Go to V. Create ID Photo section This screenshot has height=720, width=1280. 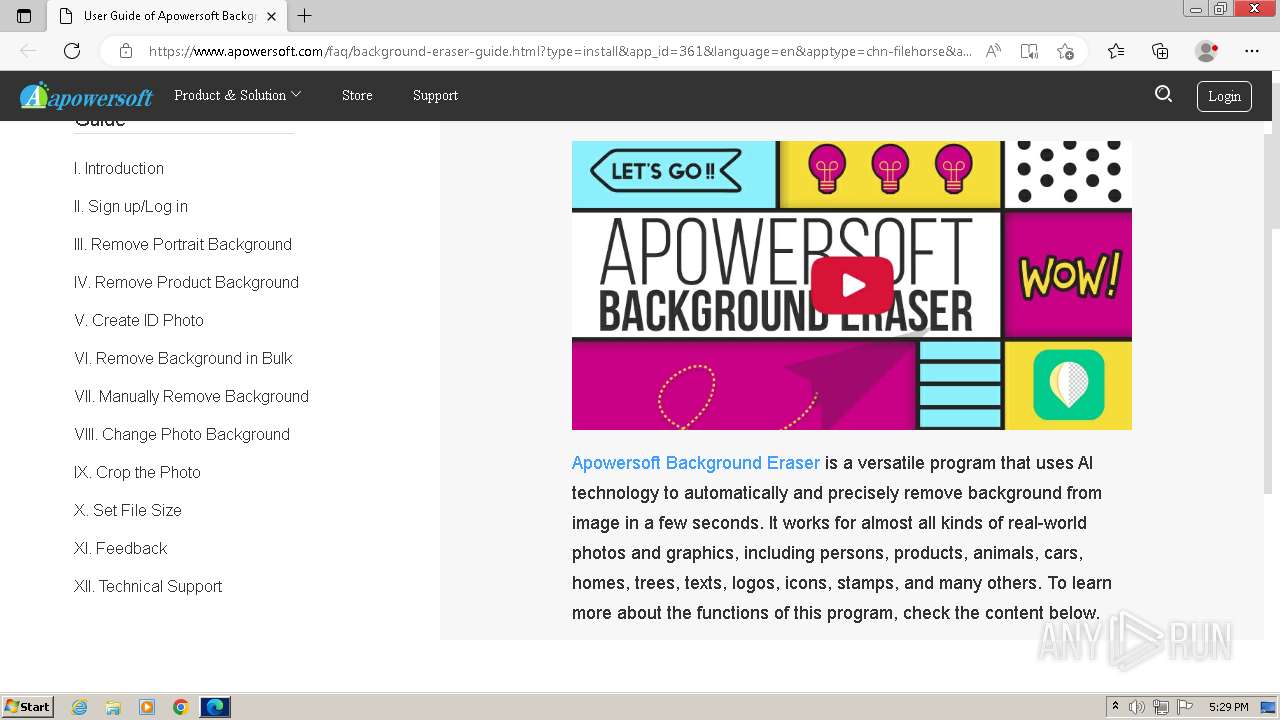point(139,320)
